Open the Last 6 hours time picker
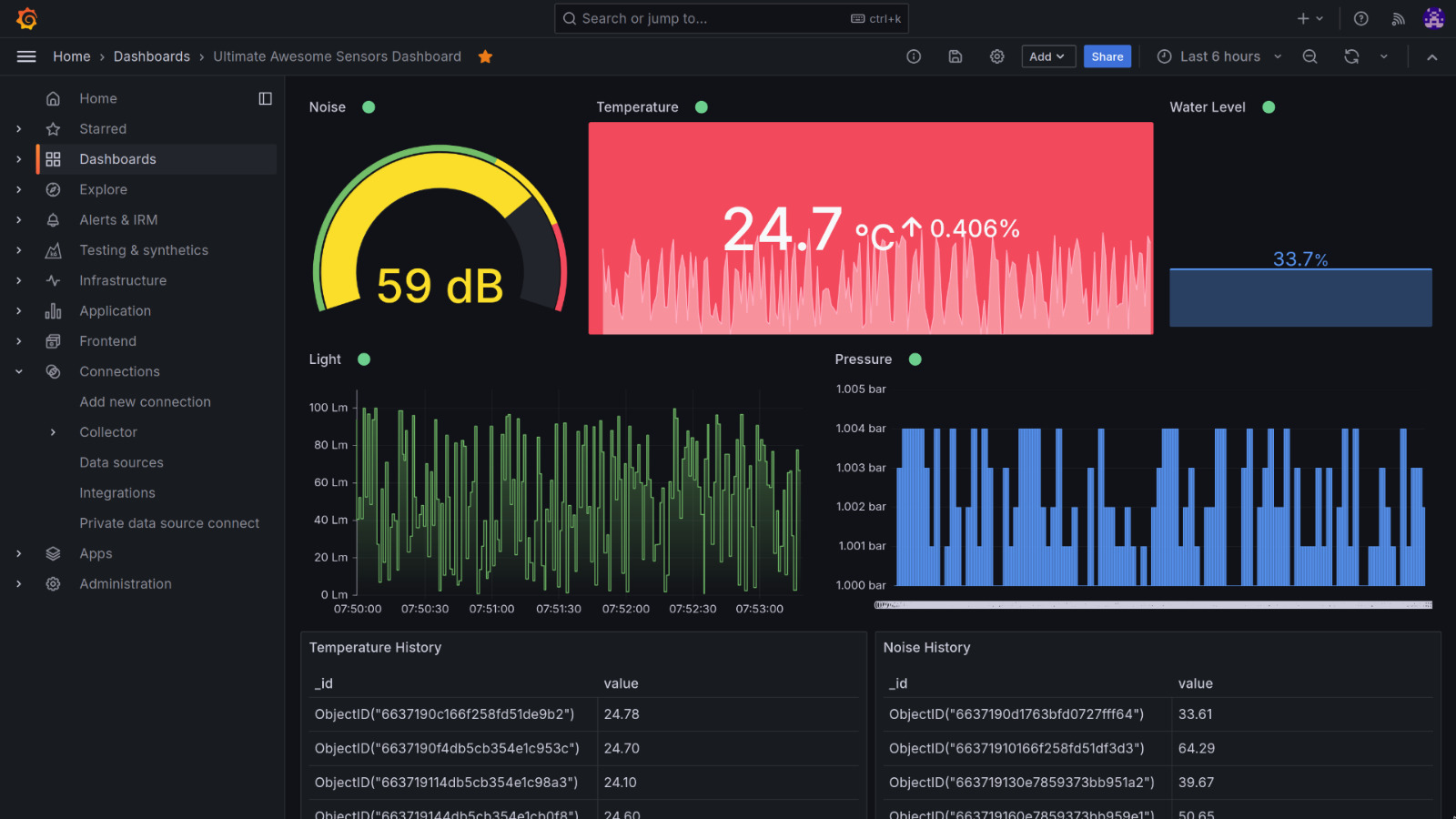The width and height of the screenshot is (1456, 819). coord(1219,56)
